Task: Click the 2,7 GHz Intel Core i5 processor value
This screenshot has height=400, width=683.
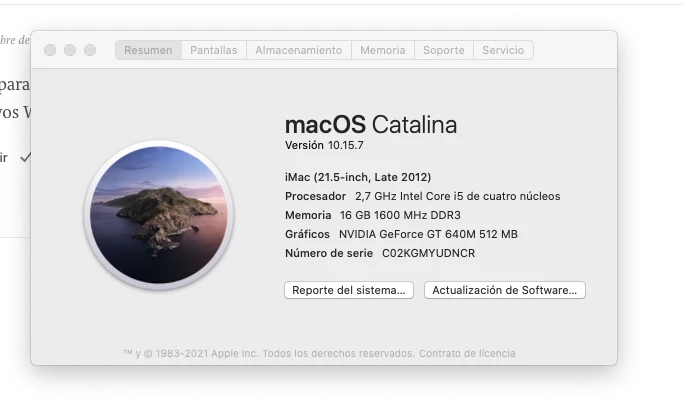Action: coord(457,197)
